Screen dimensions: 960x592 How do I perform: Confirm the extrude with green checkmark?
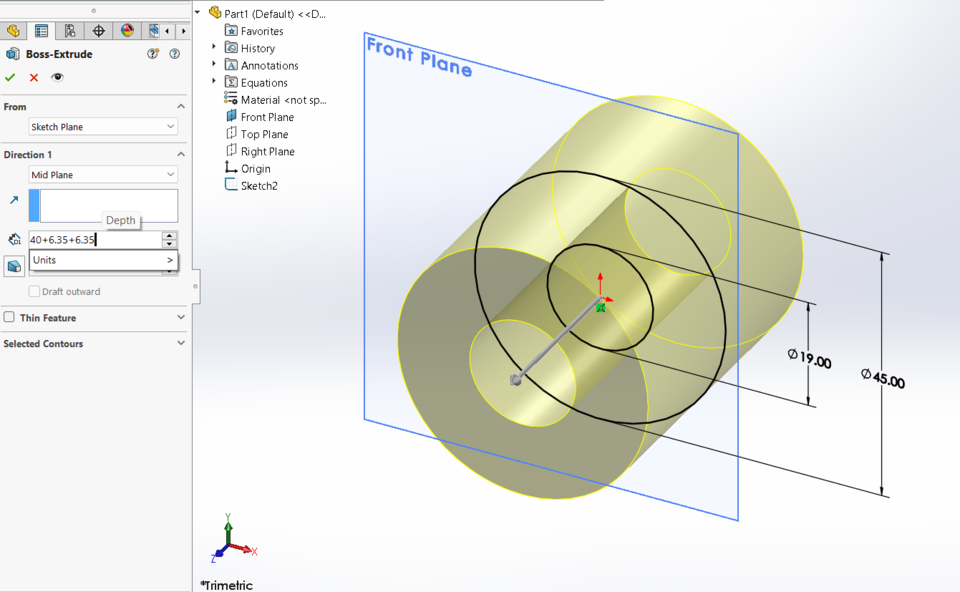11,77
